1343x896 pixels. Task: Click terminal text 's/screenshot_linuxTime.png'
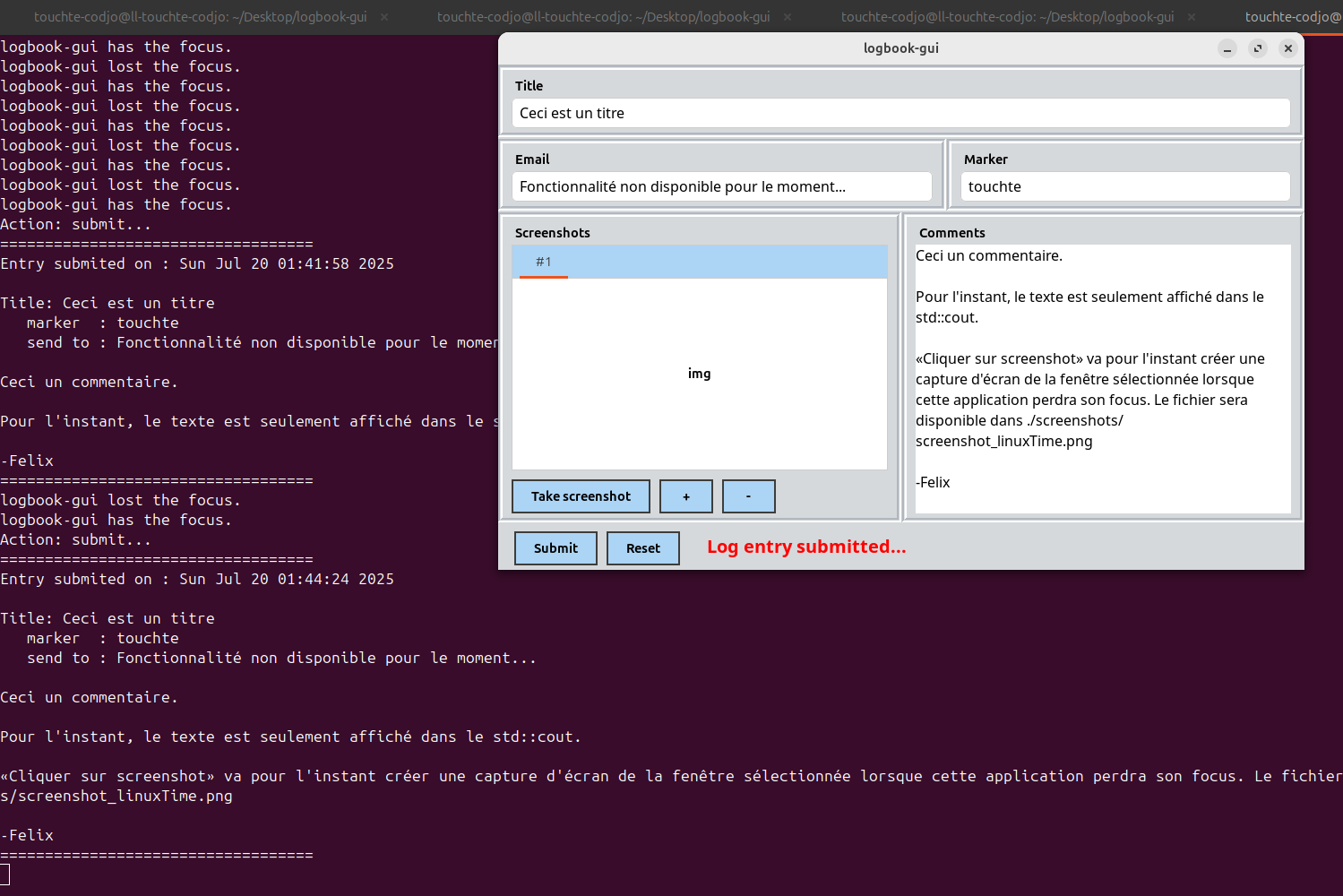(x=116, y=796)
